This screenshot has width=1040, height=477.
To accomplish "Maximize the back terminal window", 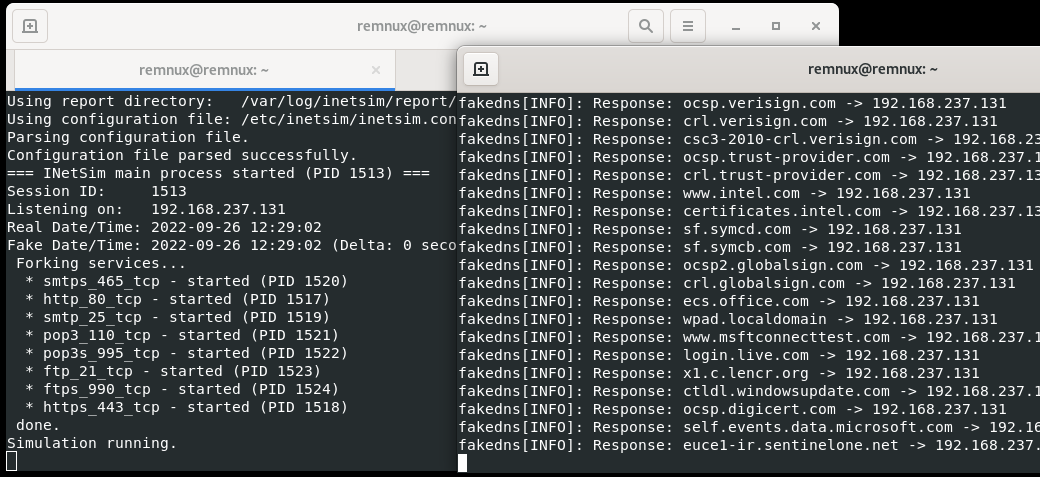I will (x=776, y=26).
